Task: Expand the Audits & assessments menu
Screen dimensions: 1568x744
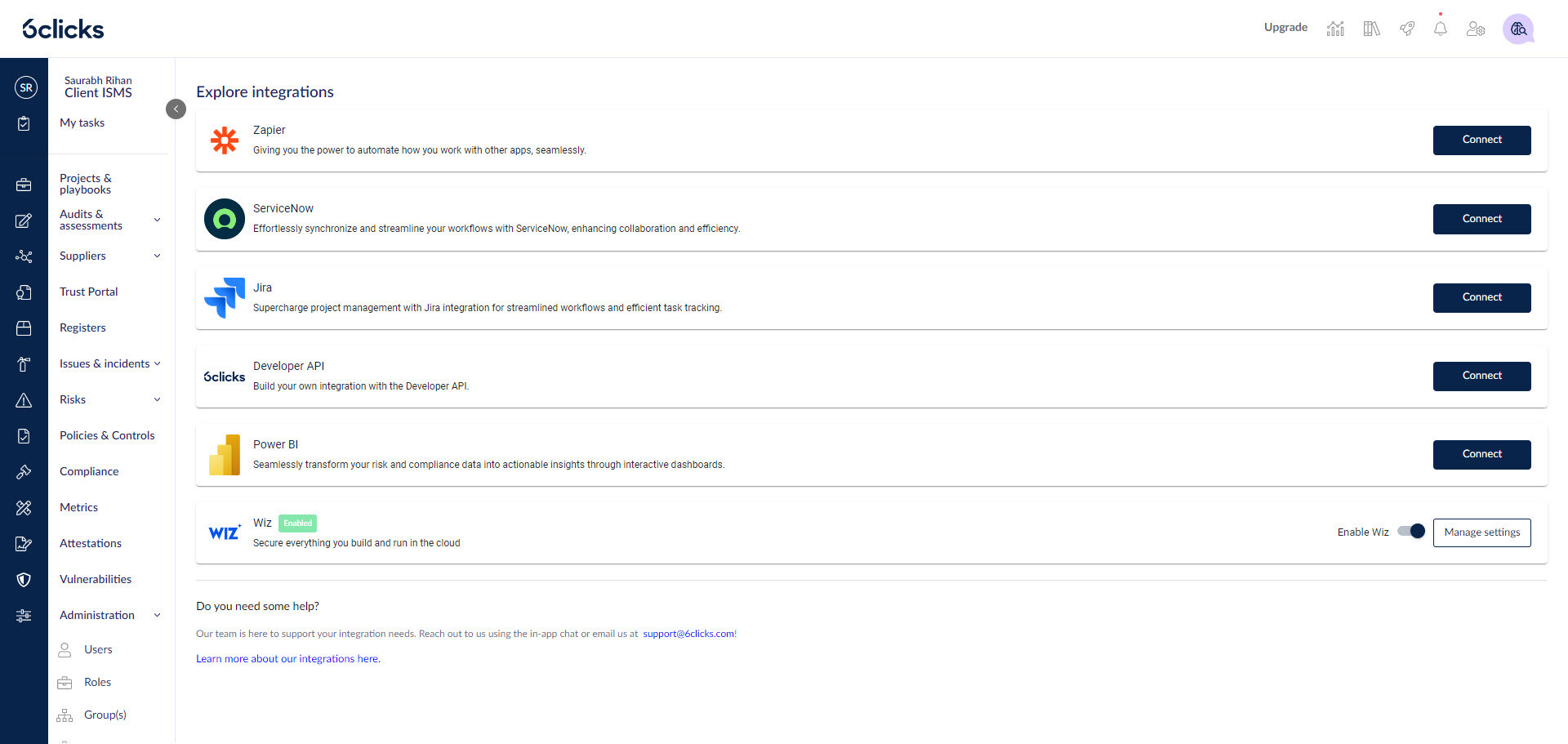Action: point(158,220)
